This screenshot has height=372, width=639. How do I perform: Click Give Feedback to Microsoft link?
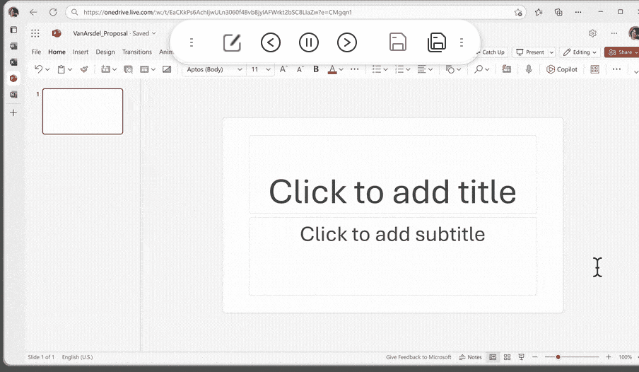click(419, 357)
